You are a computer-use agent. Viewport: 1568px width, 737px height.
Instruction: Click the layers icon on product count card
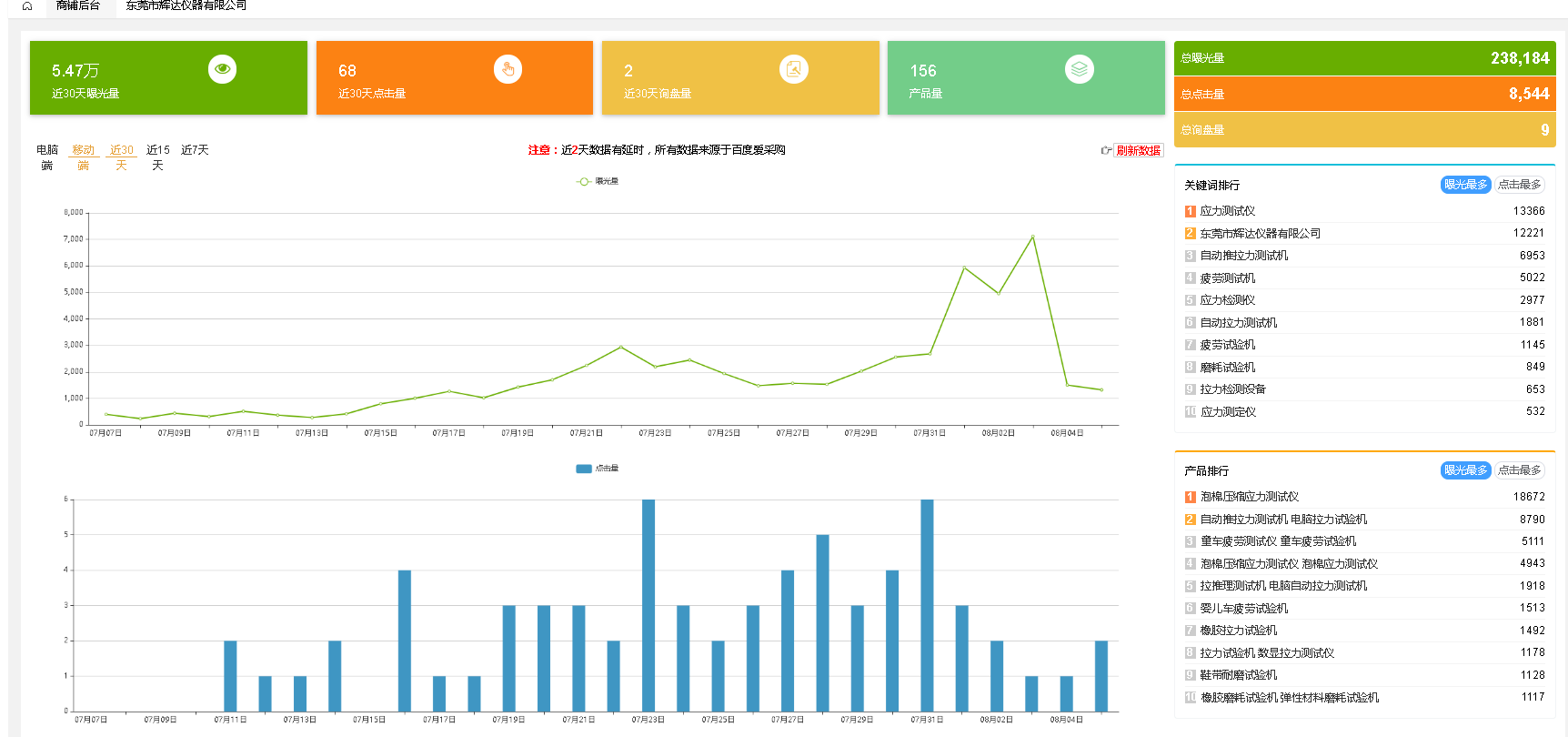[1079, 69]
